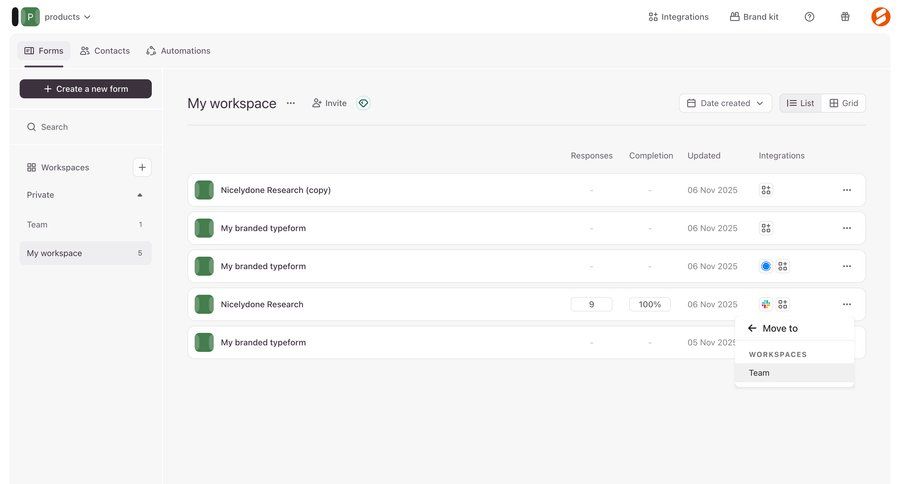The width and height of the screenshot is (900, 484).
Task: Click the Search field in sidebar
Action: point(86,127)
